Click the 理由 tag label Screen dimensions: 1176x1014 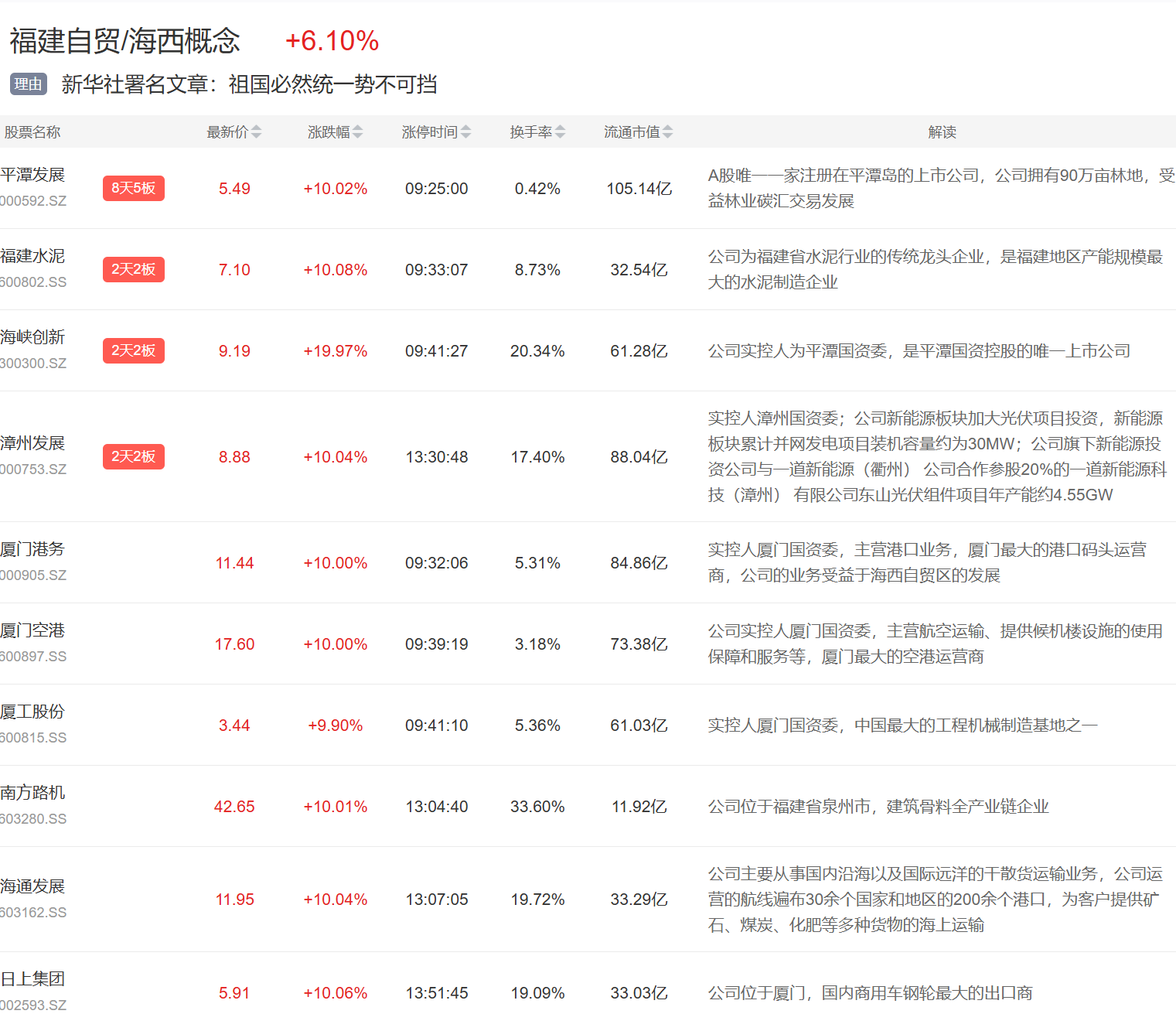click(29, 84)
